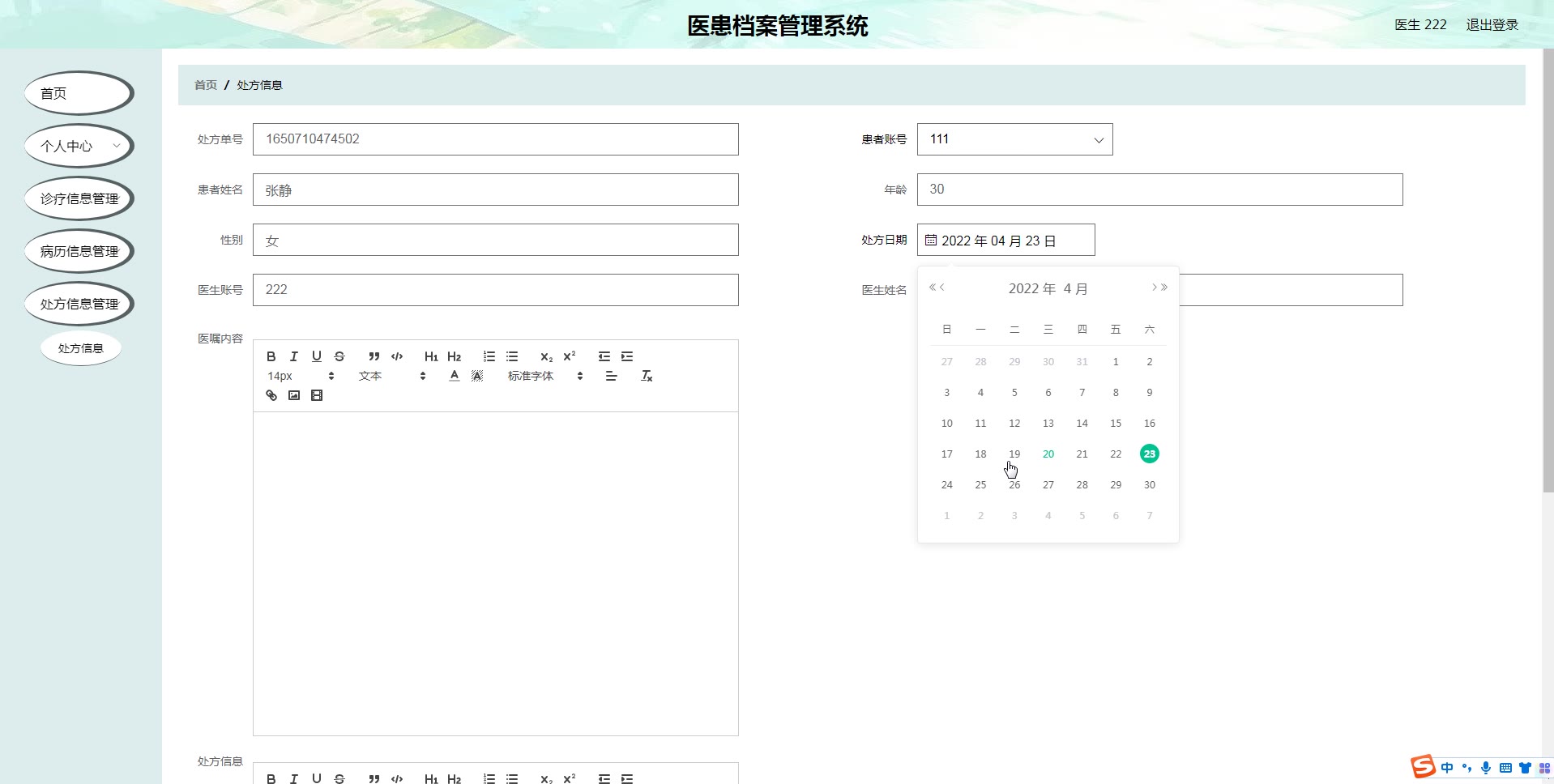Clear formatting in 医嘱内容 editor
Viewport: 1554px width, 784px height.
click(x=647, y=376)
